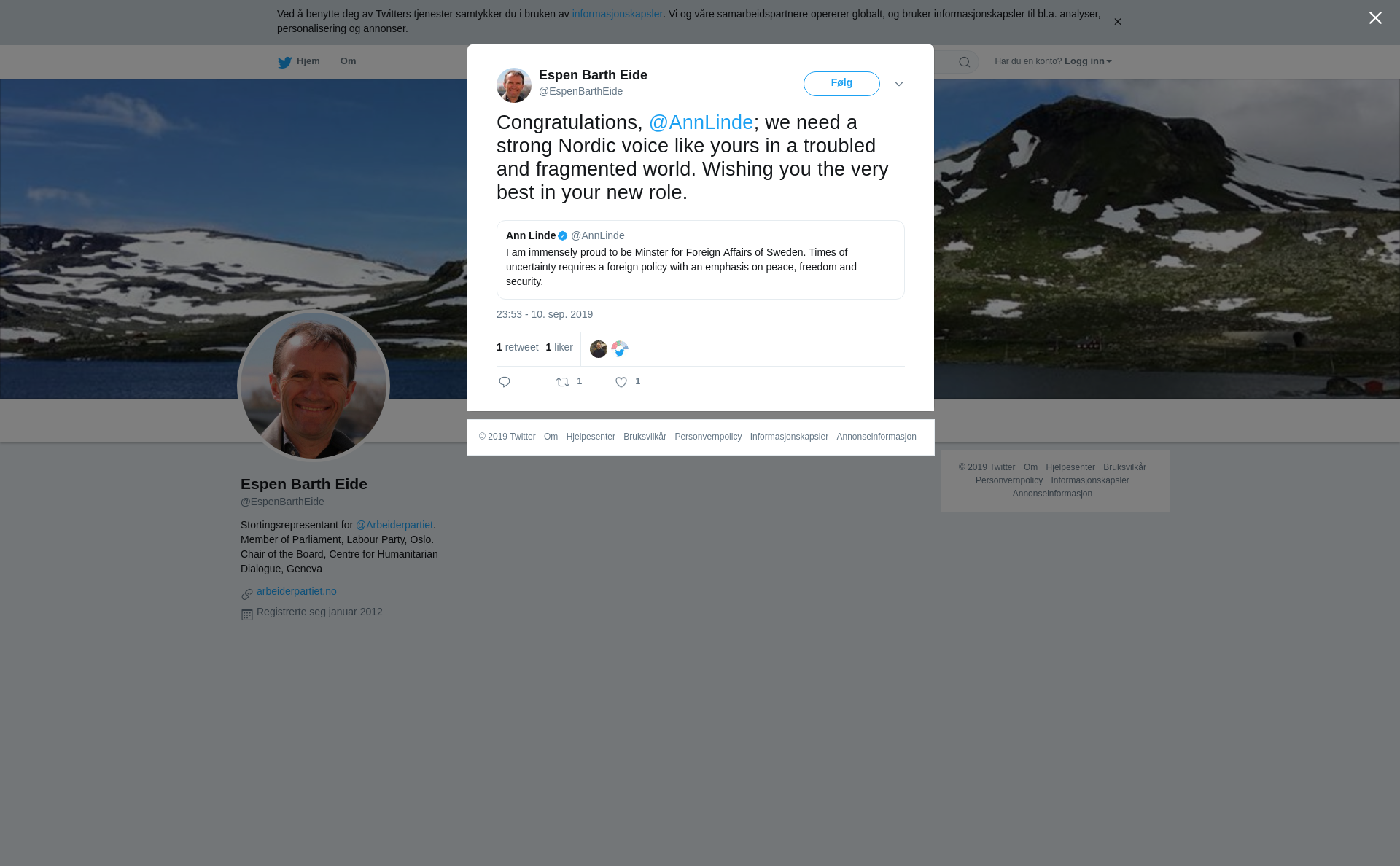This screenshot has width=1400, height=866.
Task: Like the tweet with heart icon
Action: pos(621,382)
